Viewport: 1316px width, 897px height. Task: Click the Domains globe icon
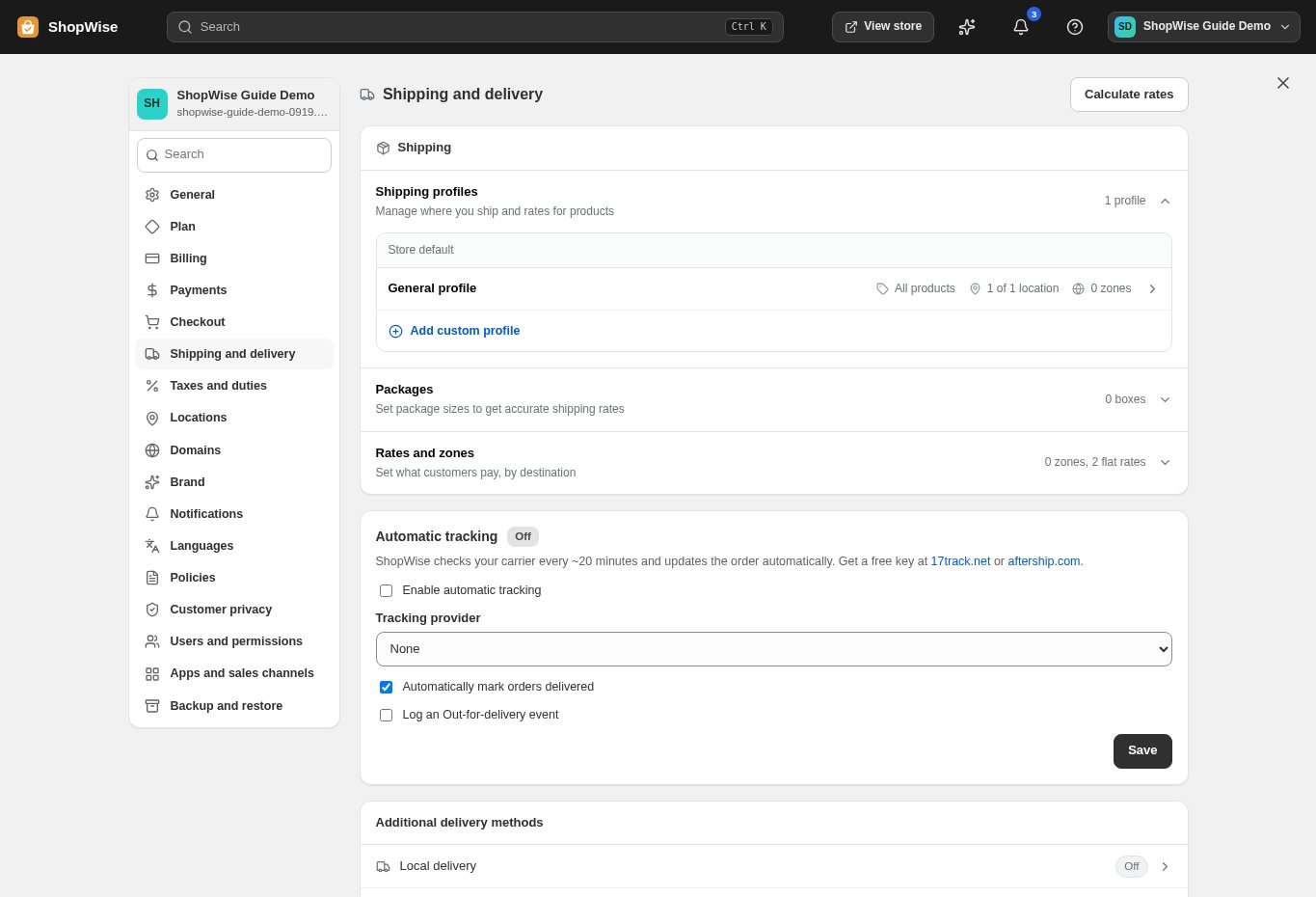click(152, 450)
